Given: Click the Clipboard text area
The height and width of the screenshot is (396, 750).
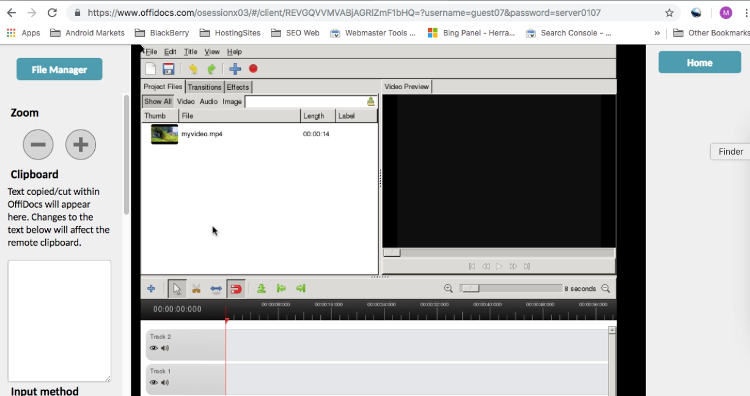Looking at the screenshot, I should (x=59, y=321).
